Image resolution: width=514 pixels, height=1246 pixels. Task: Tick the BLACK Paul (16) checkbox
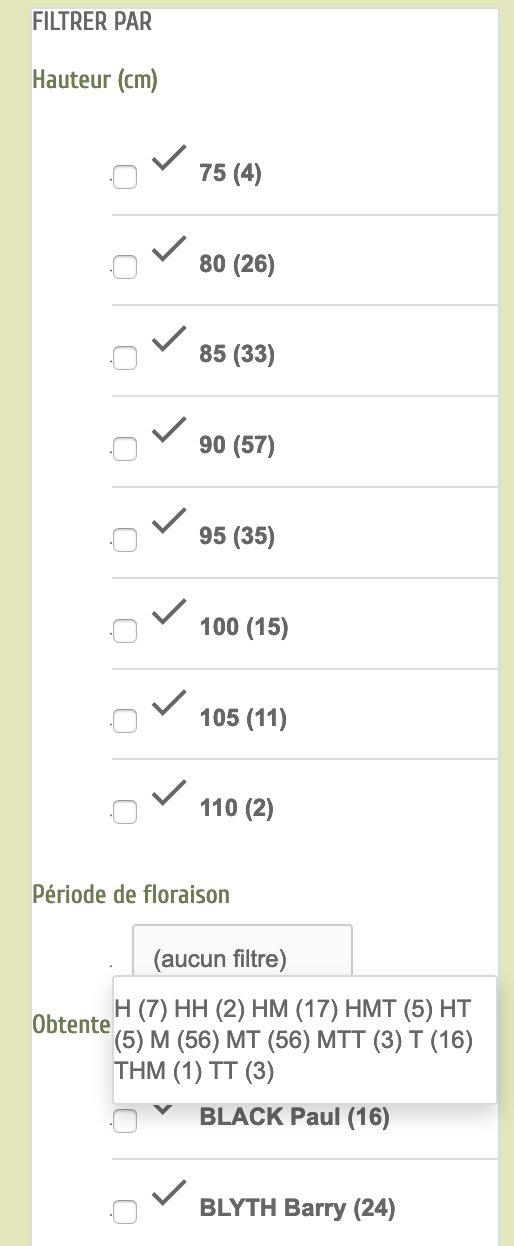pyautogui.click(x=125, y=1121)
